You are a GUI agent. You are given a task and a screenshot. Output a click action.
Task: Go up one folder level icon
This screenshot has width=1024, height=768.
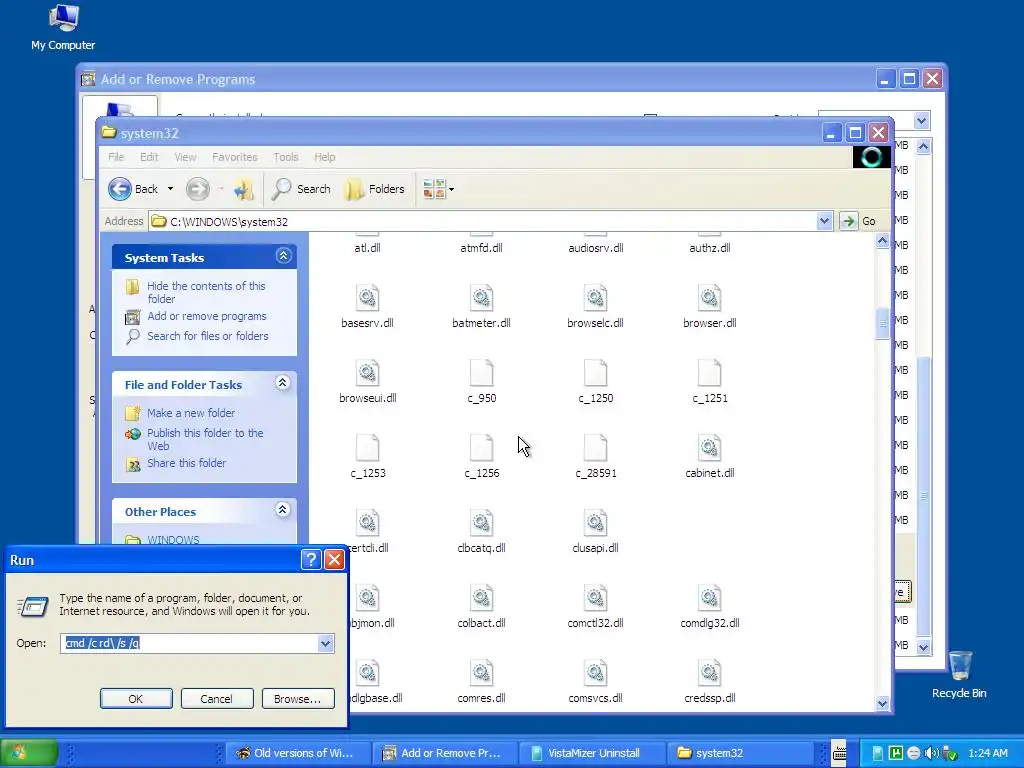[x=244, y=189]
